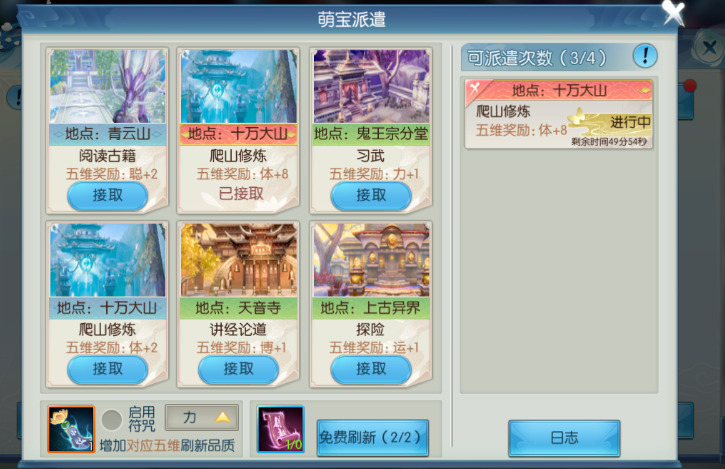Enable the 启用符咒 radio toggle
Screen dimensions: 725x469
111,420
